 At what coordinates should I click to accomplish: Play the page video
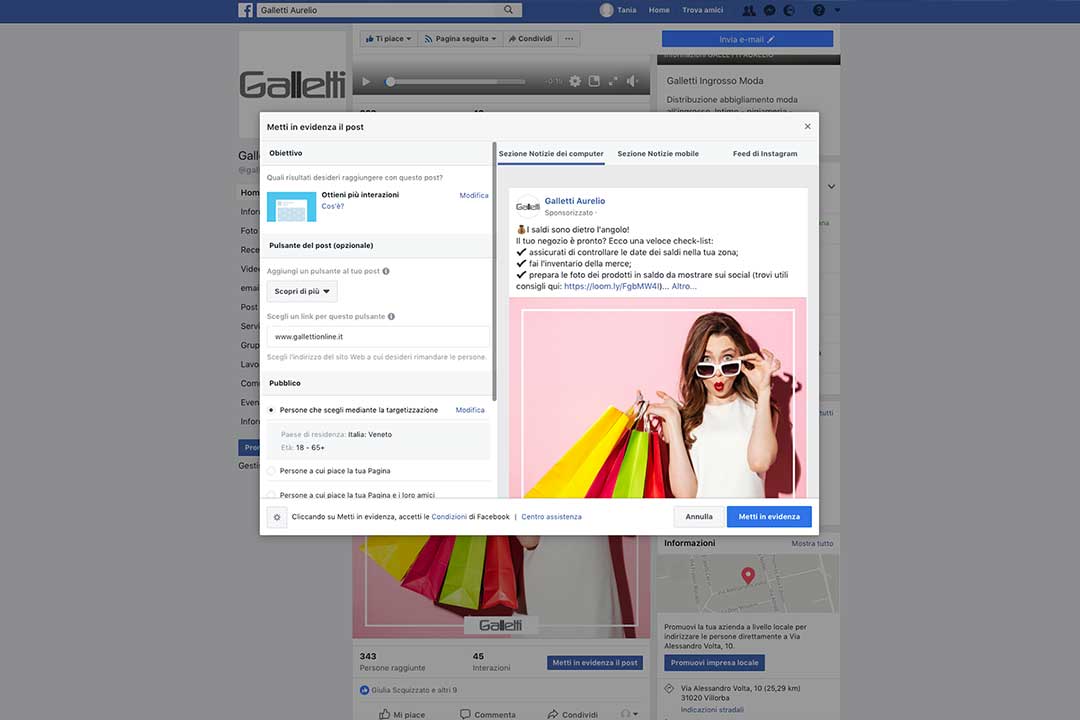pos(366,81)
